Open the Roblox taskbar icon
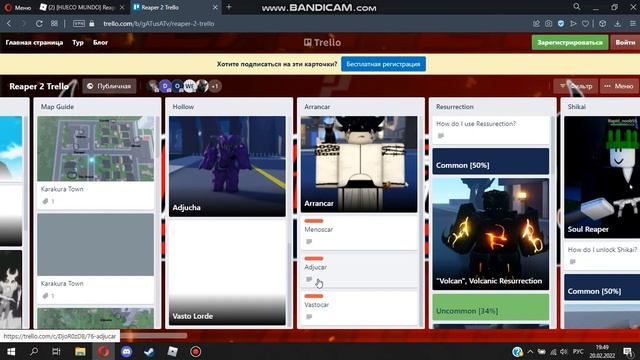The height and width of the screenshot is (360, 640). click(172, 351)
